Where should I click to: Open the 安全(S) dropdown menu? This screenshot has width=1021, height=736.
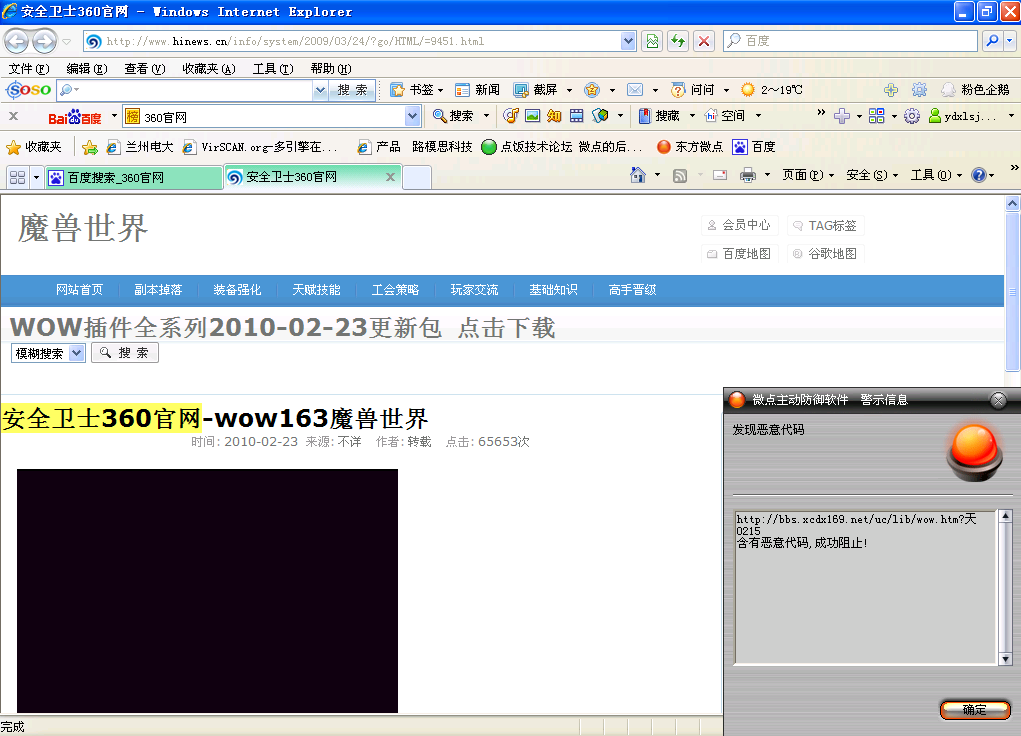pyautogui.click(x=872, y=175)
